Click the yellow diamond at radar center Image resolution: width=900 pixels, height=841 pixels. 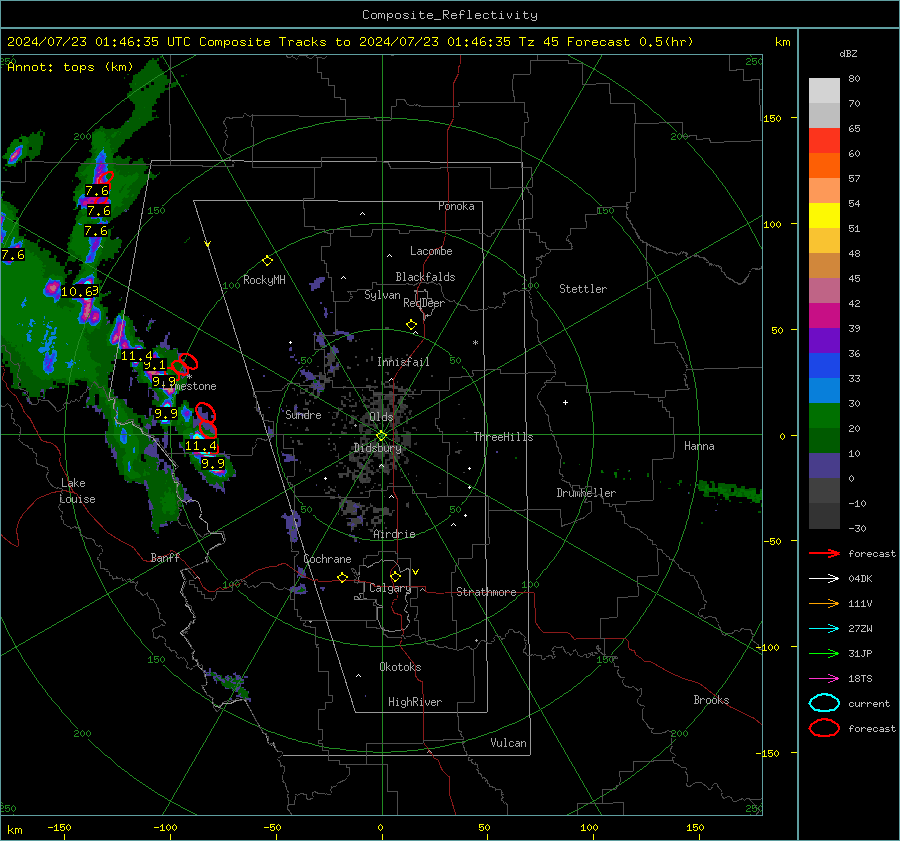click(382, 436)
